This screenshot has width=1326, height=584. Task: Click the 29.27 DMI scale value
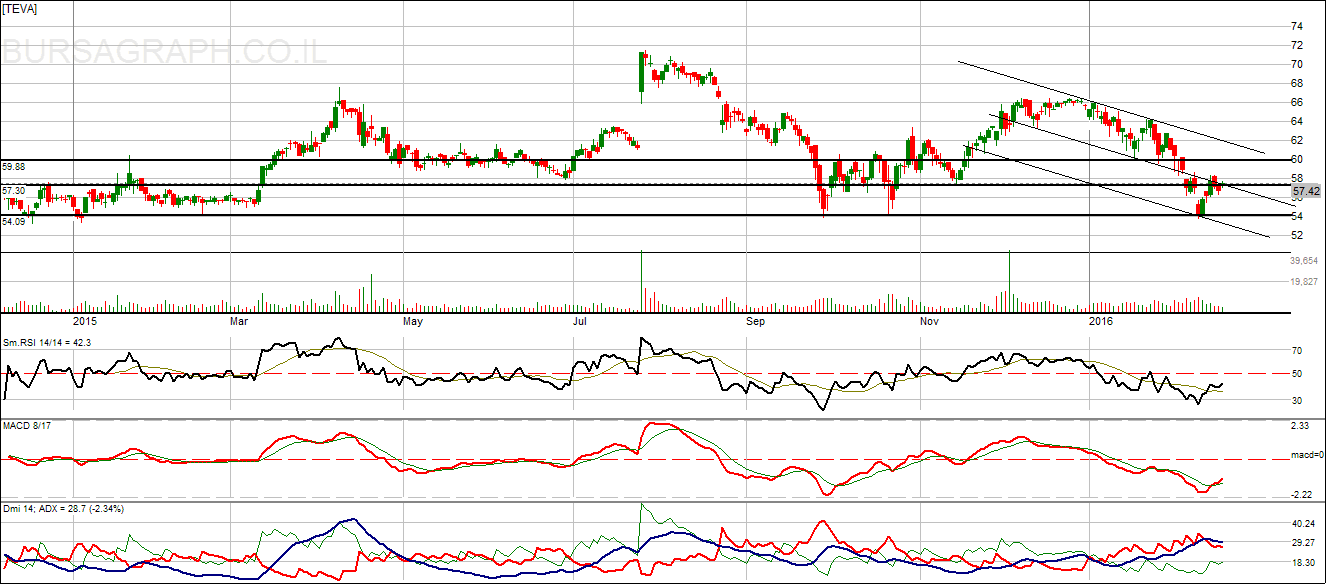(1303, 543)
